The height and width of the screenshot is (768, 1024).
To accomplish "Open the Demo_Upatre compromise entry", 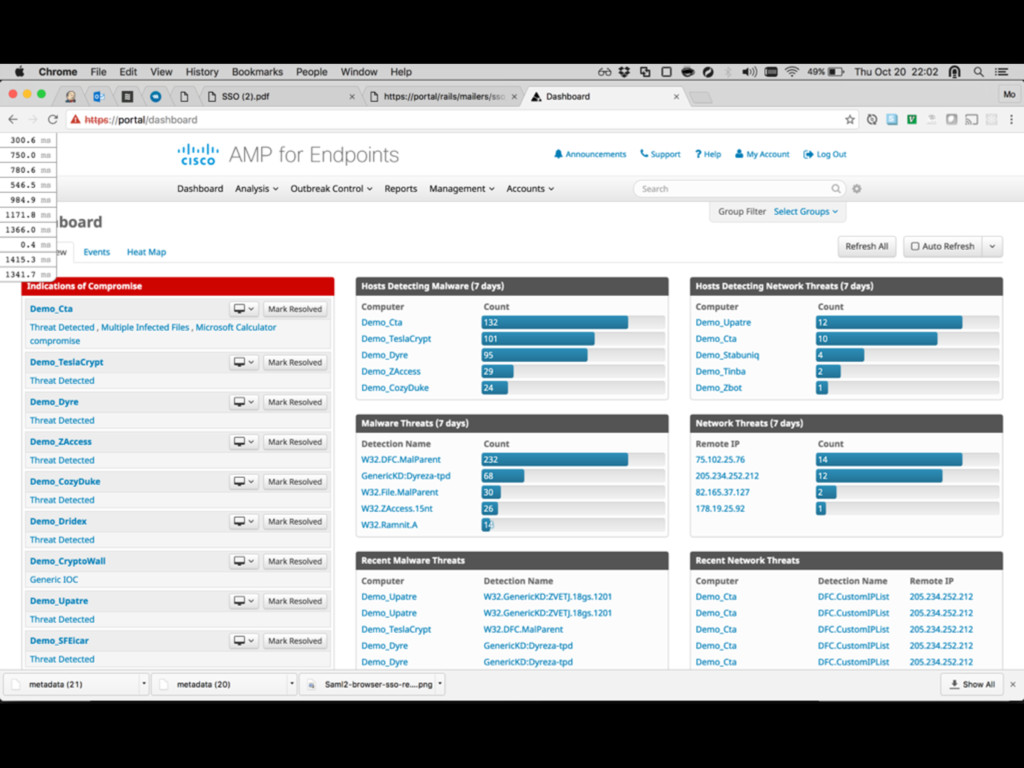I will point(59,601).
